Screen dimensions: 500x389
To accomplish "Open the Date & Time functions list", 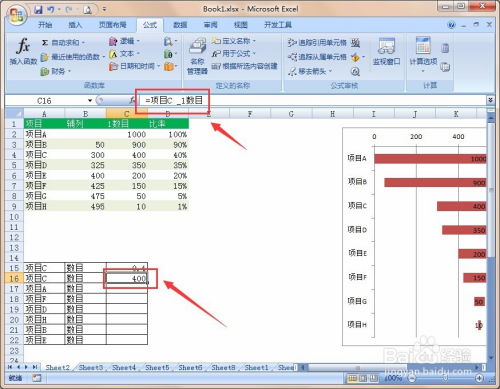I will pos(134,66).
